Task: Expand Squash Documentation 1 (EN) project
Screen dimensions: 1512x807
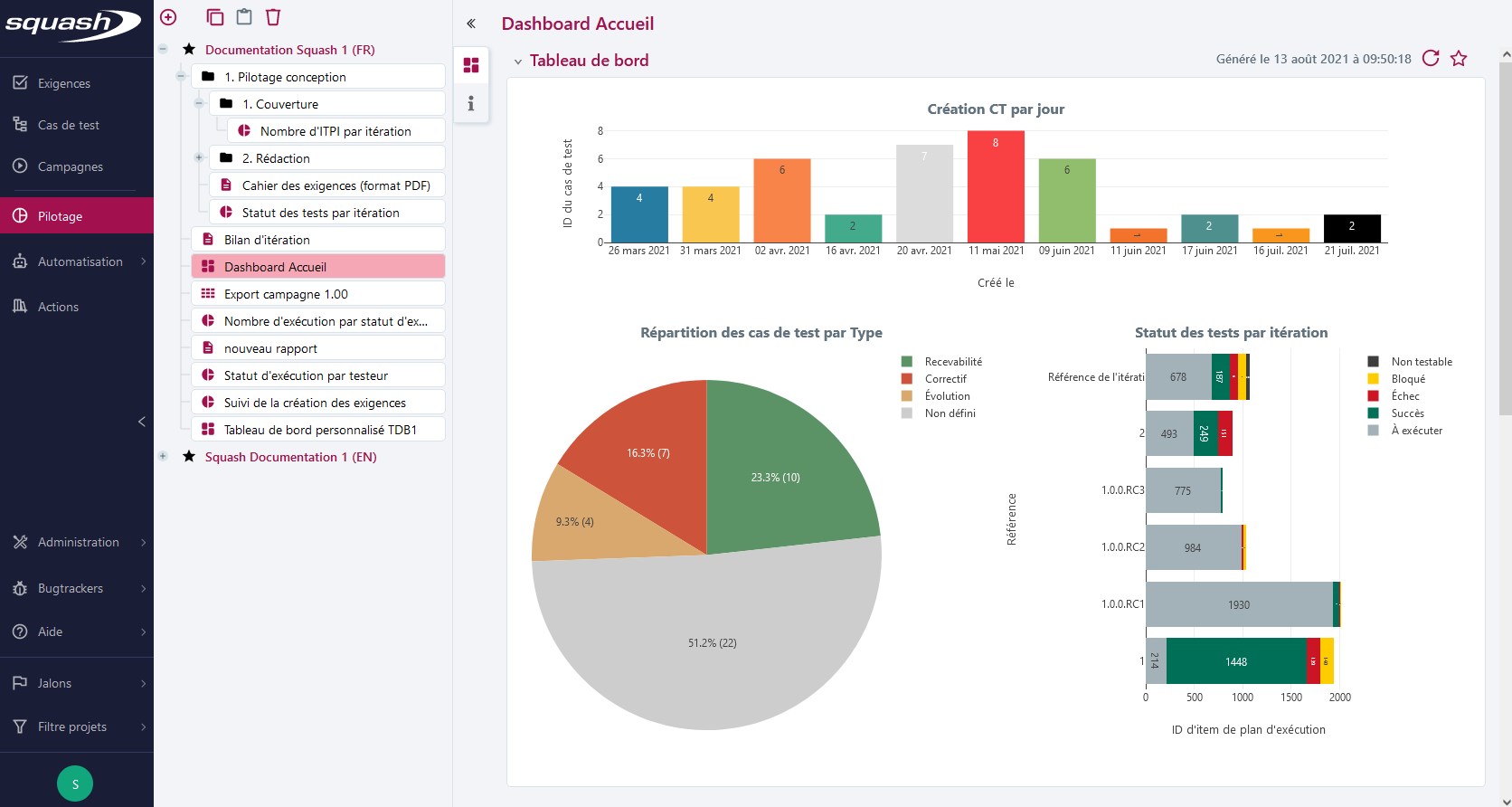Action: 163,457
